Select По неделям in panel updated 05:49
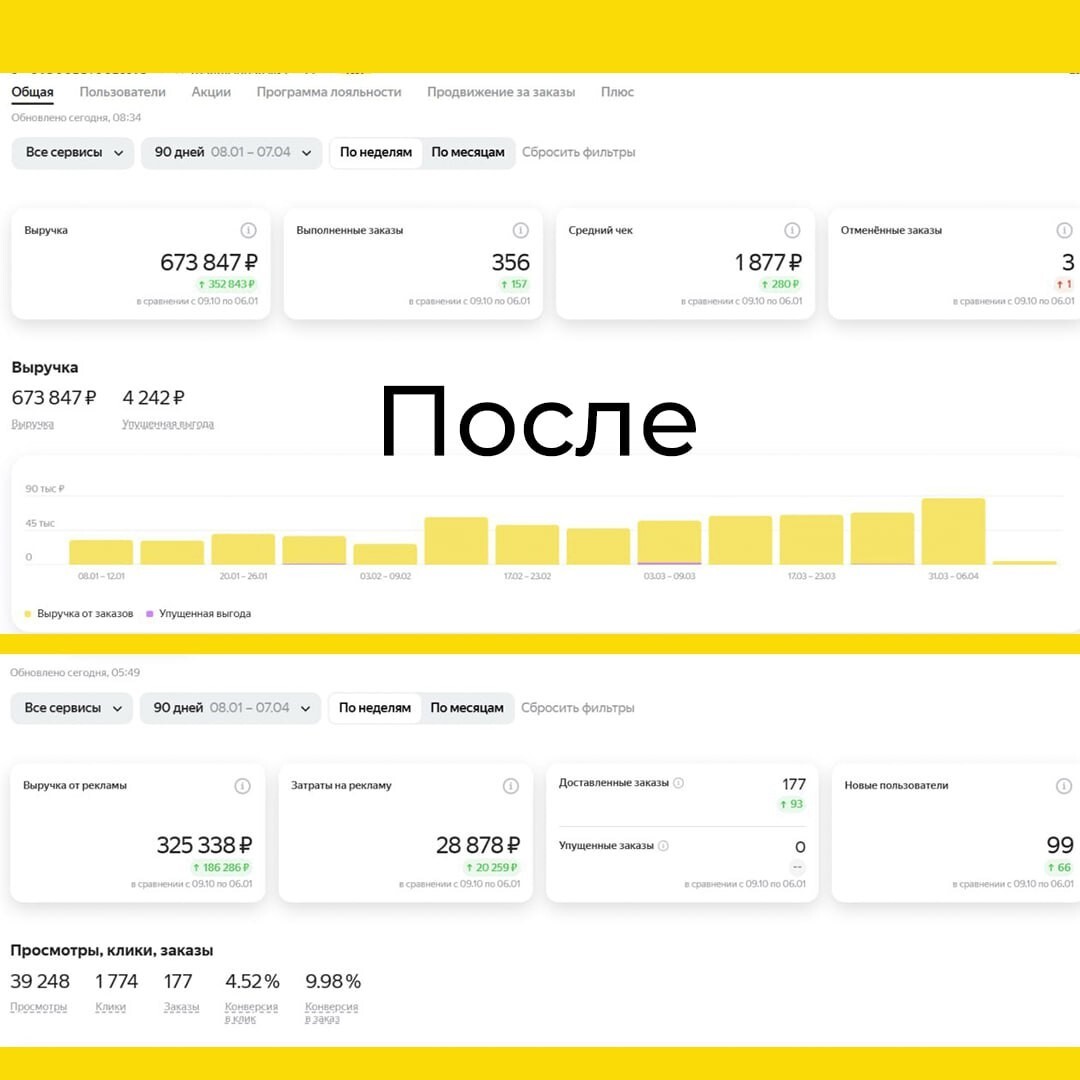This screenshot has height=1080, width=1080. [375, 708]
